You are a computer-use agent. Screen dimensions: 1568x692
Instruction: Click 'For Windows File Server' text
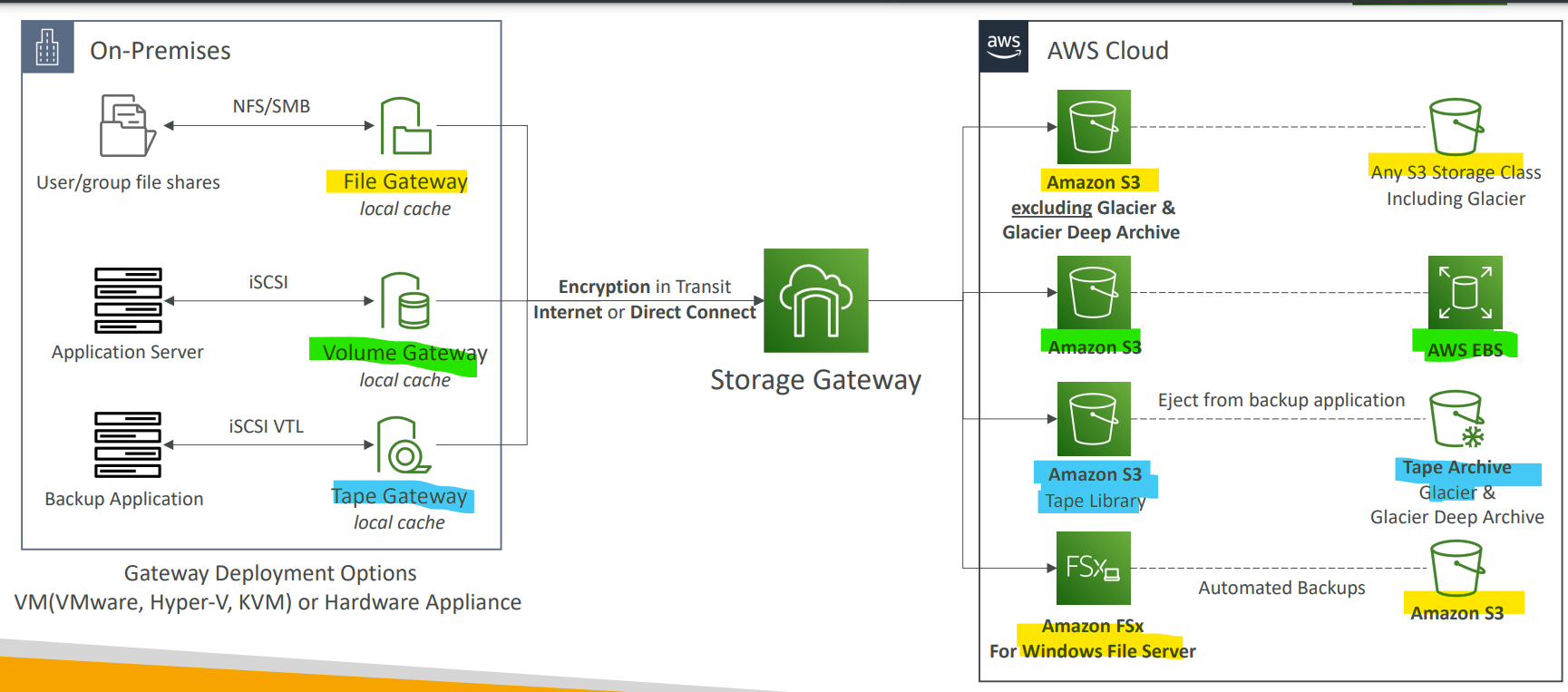1092,651
